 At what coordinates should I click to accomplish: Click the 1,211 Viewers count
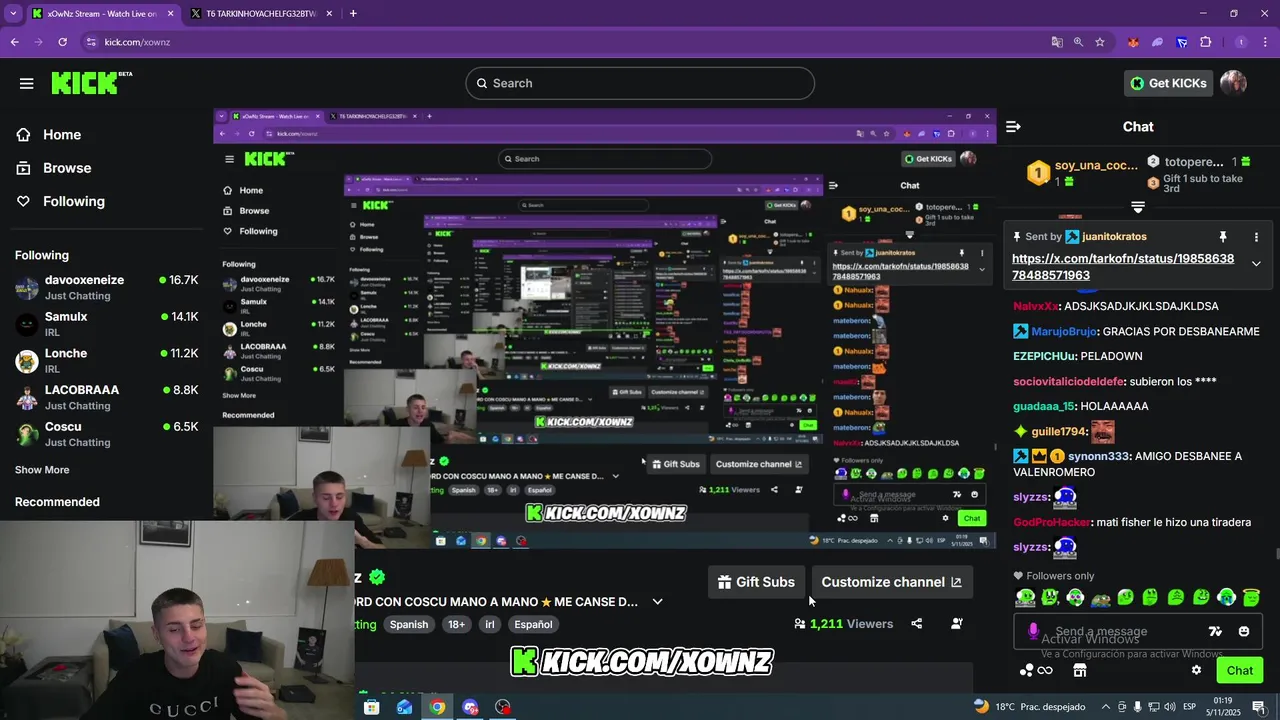(x=843, y=624)
